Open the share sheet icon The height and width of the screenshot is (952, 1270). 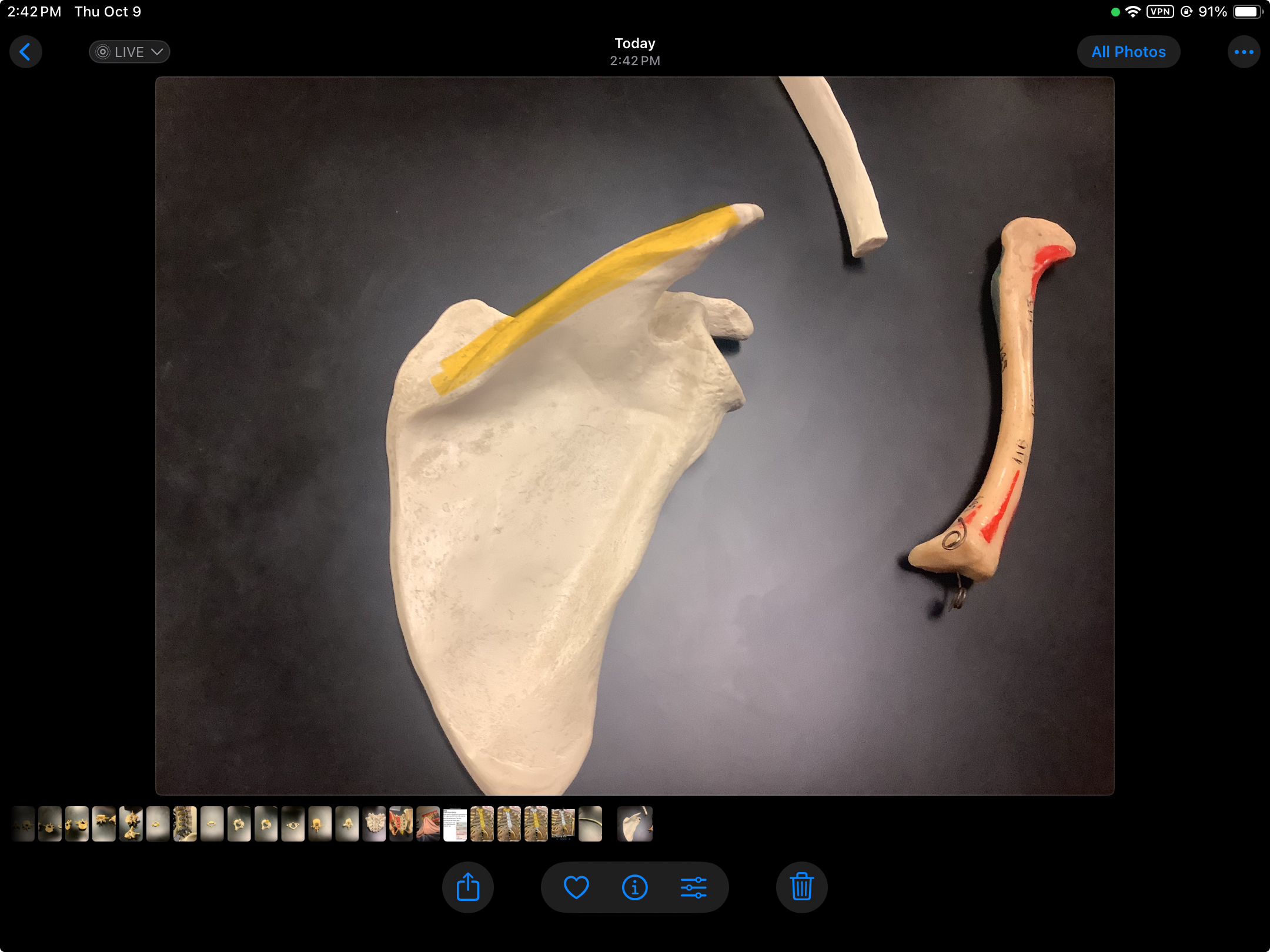[467, 887]
